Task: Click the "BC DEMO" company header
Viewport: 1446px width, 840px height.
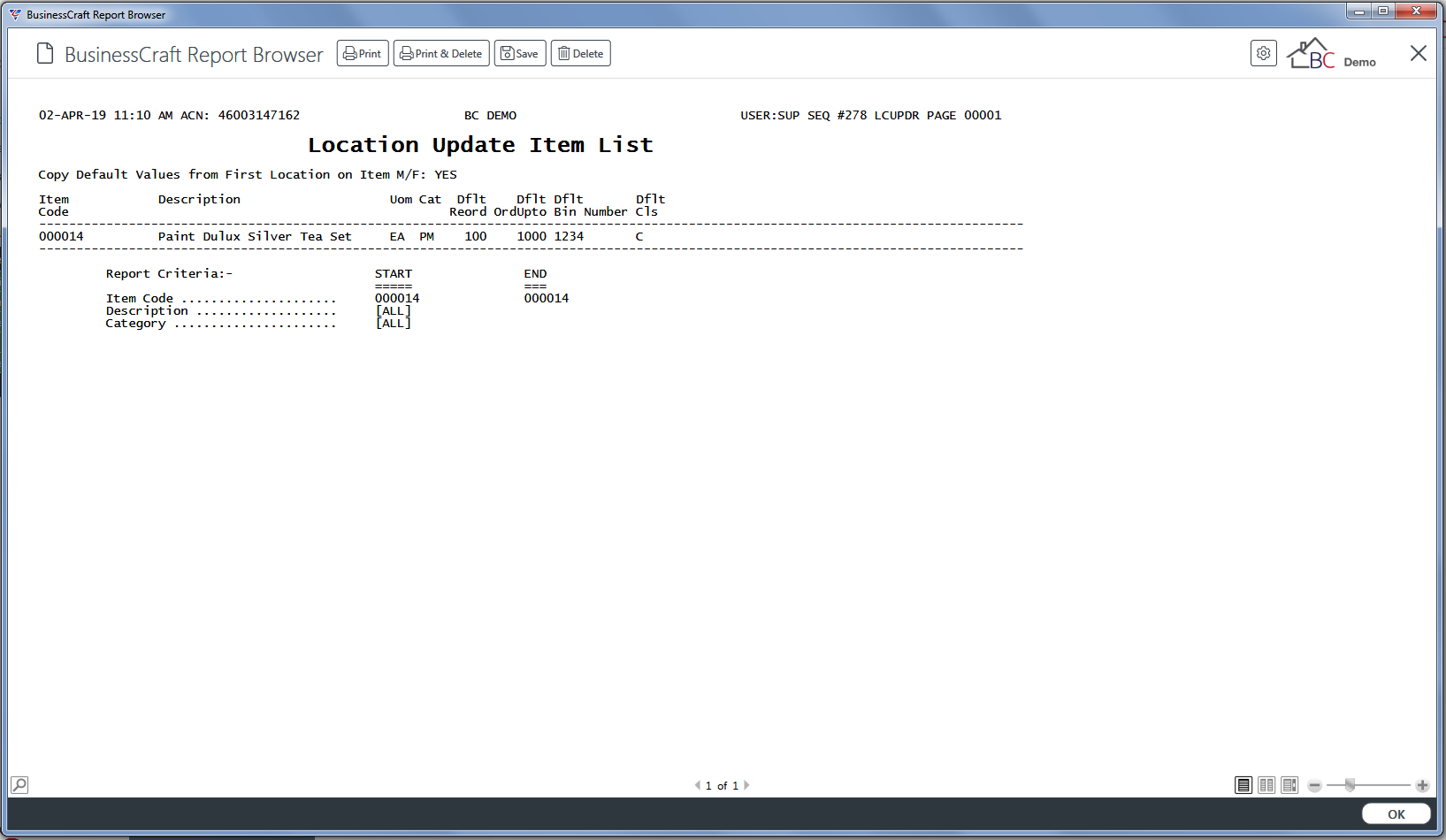Action: point(490,115)
